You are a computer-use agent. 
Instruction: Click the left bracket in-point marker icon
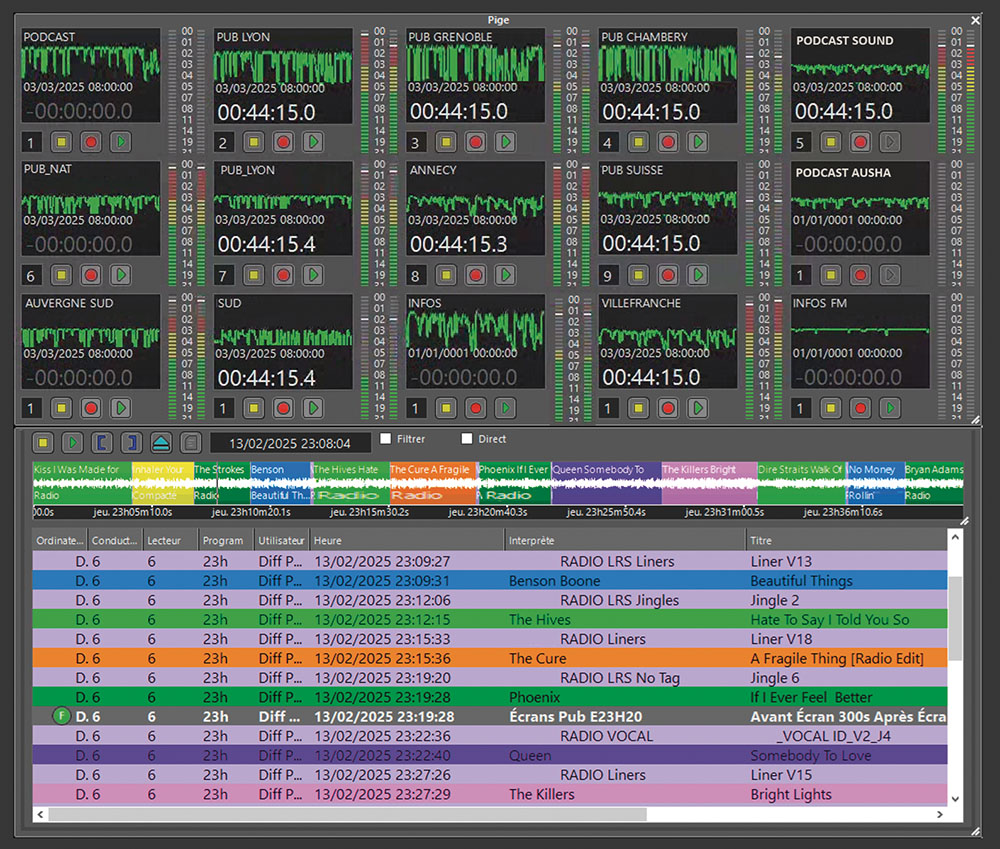102,442
